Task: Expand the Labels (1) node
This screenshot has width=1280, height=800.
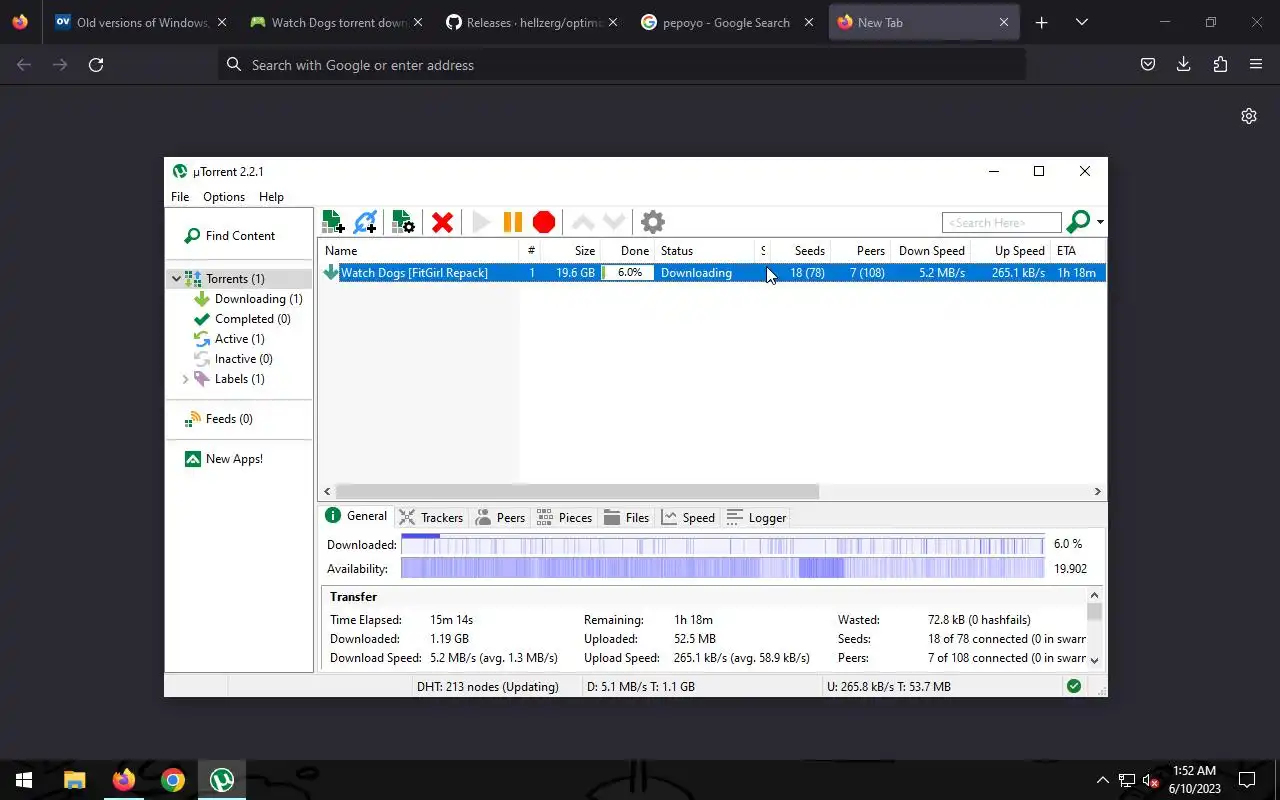Action: tap(185, 379)
